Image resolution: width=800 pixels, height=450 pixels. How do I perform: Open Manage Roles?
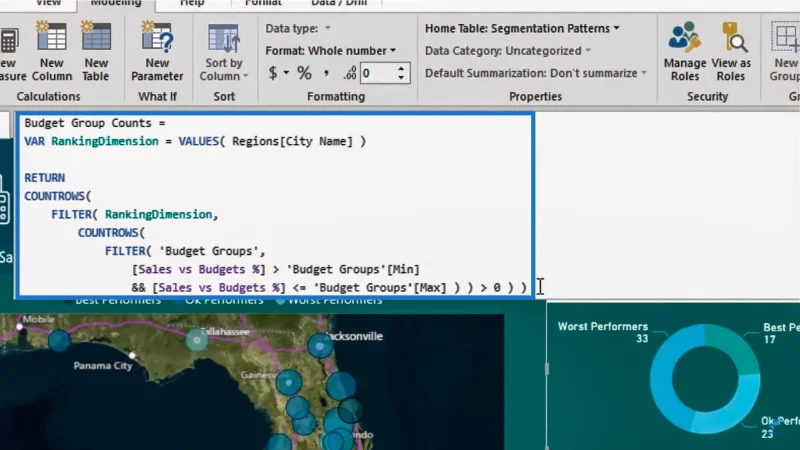(685, 51)
